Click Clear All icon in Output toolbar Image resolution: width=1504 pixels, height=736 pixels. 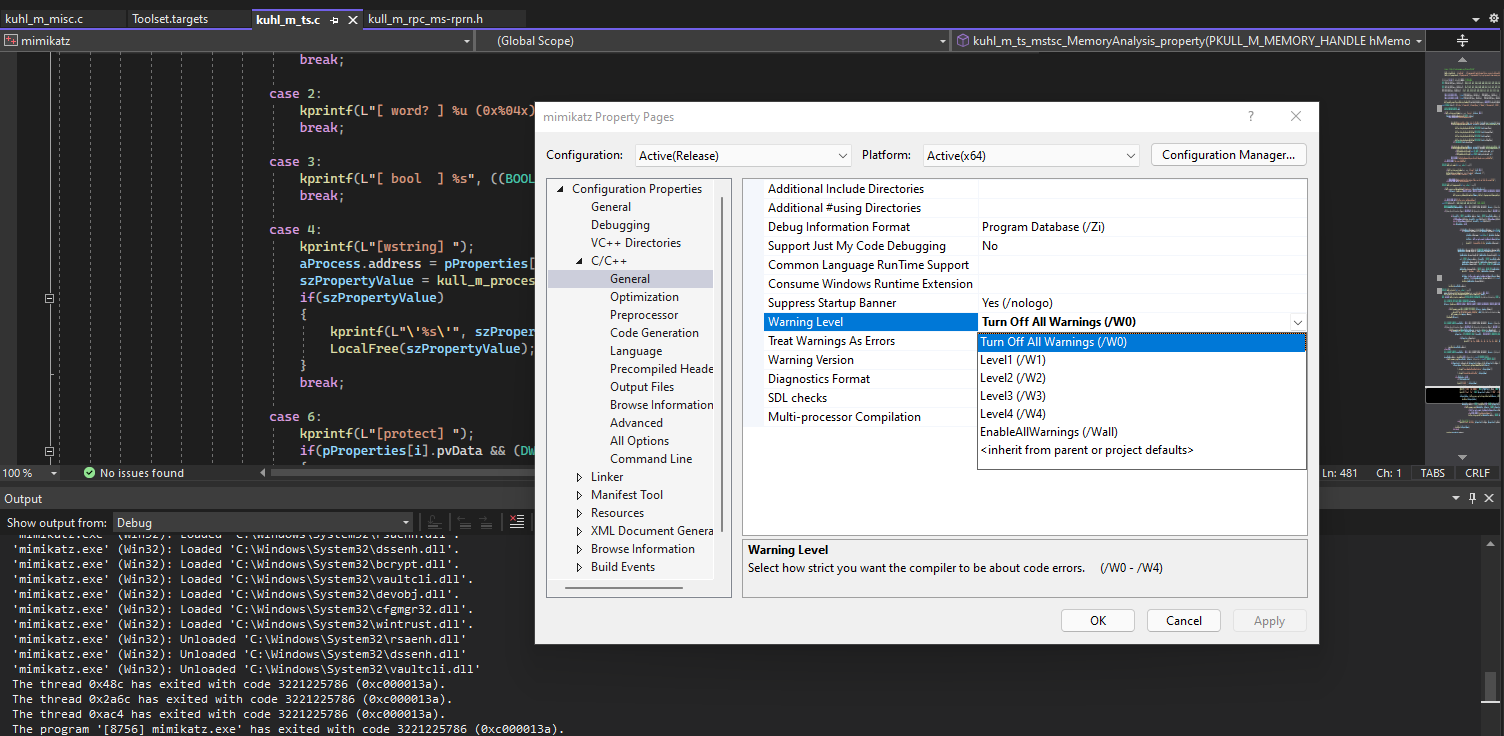[x=517, y=522]
